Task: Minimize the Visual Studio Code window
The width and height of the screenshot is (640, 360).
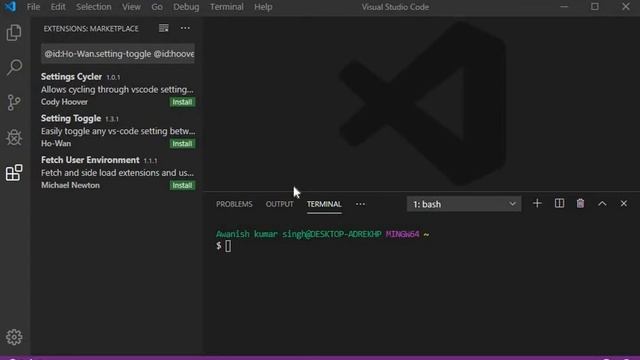Action: click(x=564, y=7)
